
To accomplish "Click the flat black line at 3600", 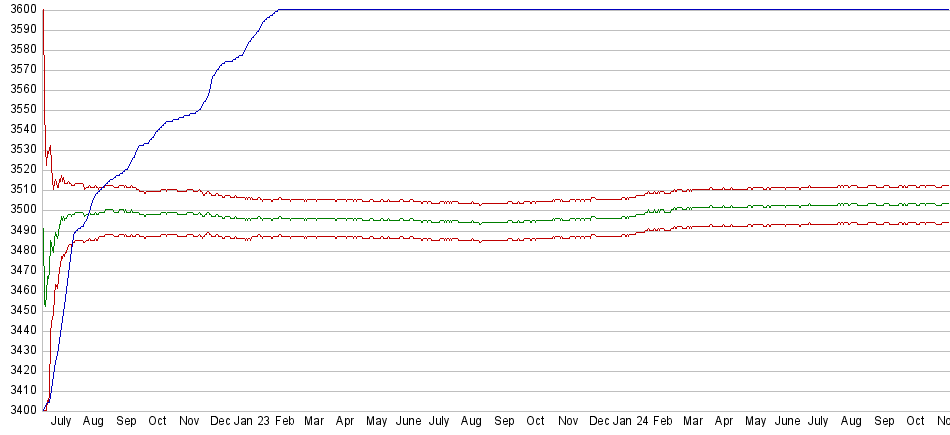I will [x=600, y=9].
